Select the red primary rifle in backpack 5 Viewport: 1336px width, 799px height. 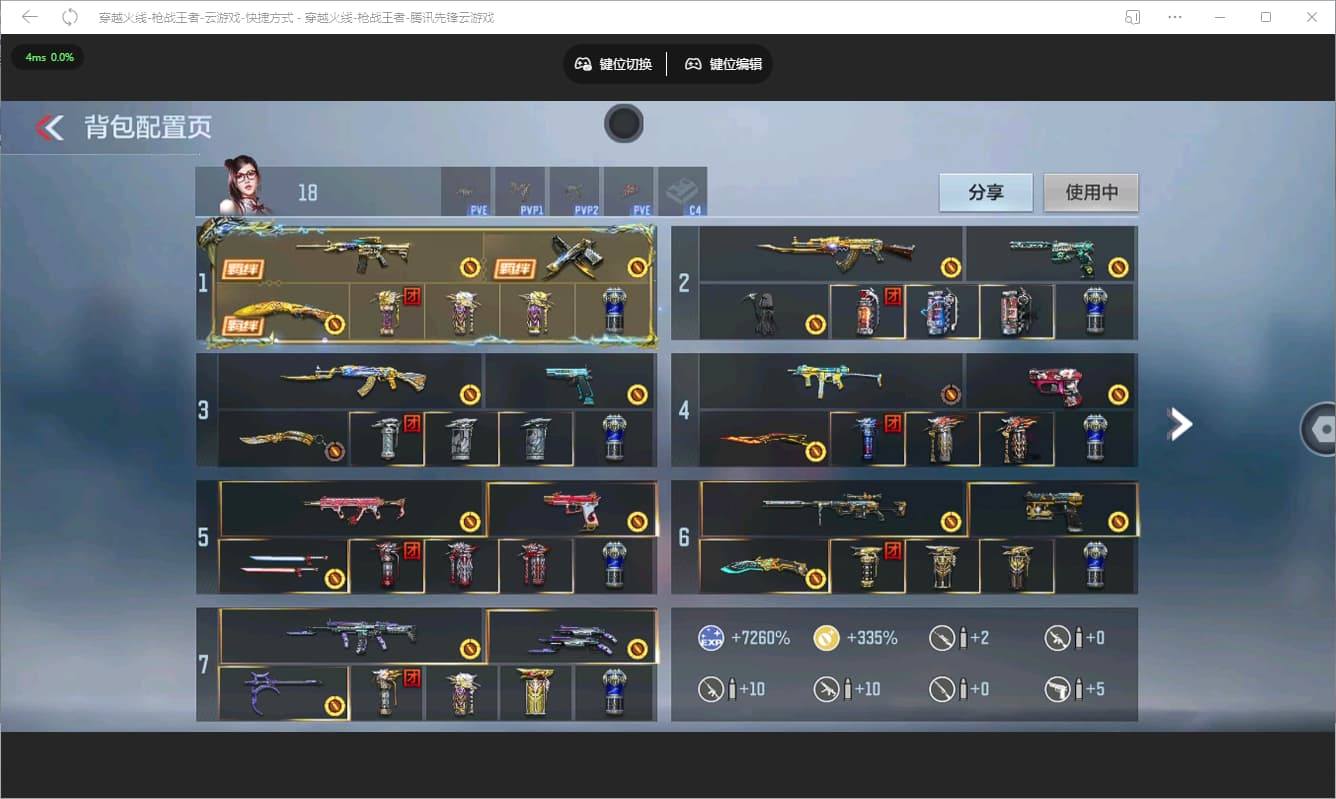(x=352, y=509)
